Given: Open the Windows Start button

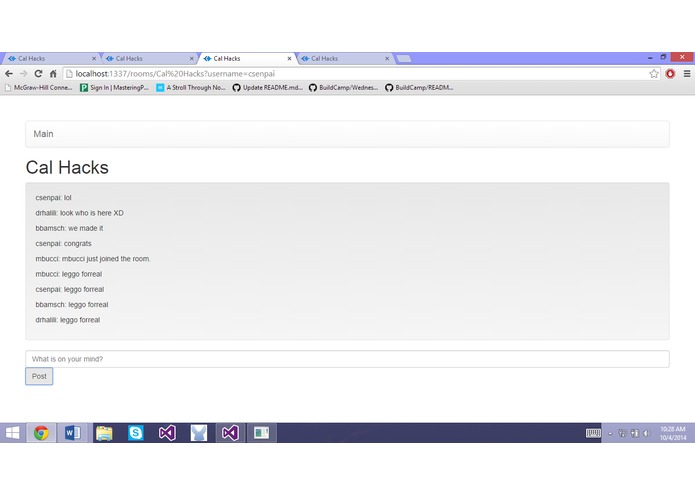Looking at the screenshot, I should click(12, 433).
